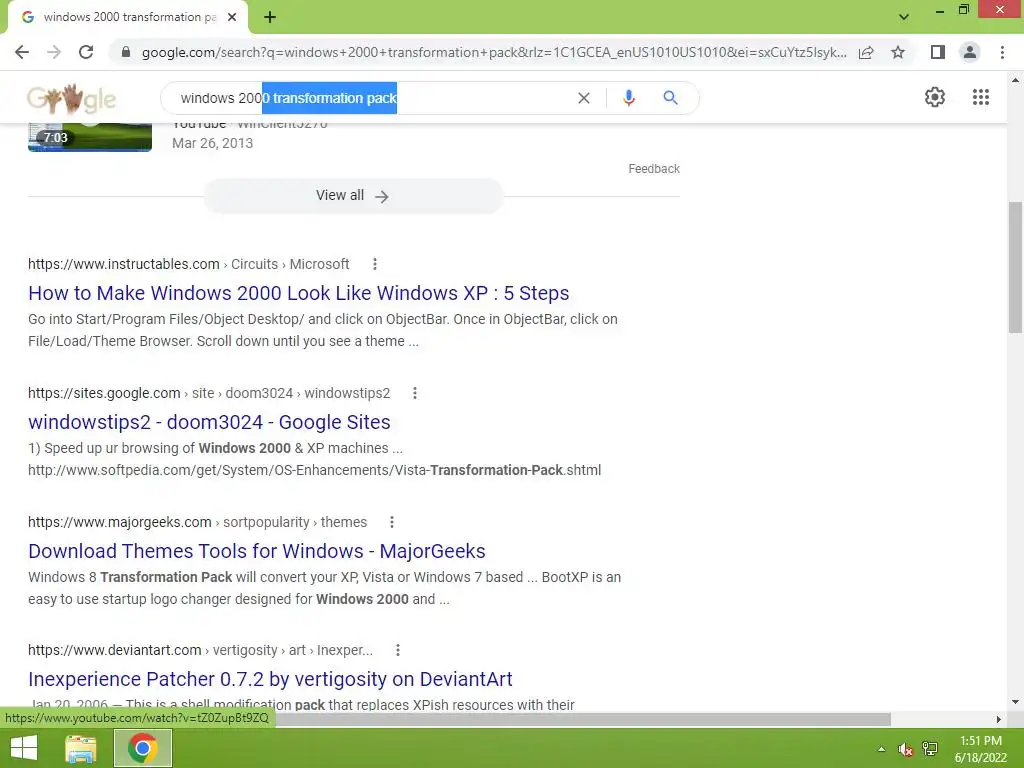Start voice search with the microphone

(629, 98)
